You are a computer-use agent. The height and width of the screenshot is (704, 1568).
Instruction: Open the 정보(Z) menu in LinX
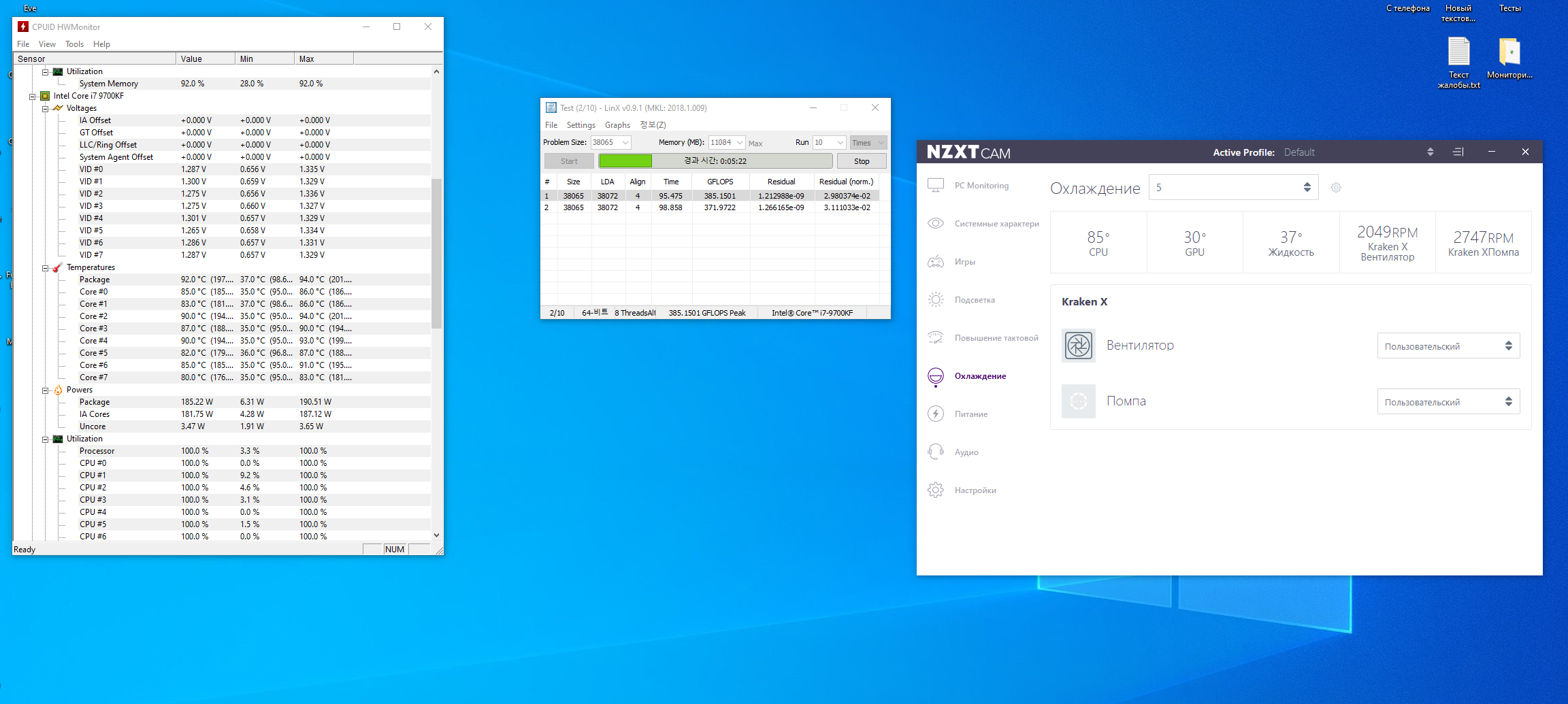tap(653, 125)
